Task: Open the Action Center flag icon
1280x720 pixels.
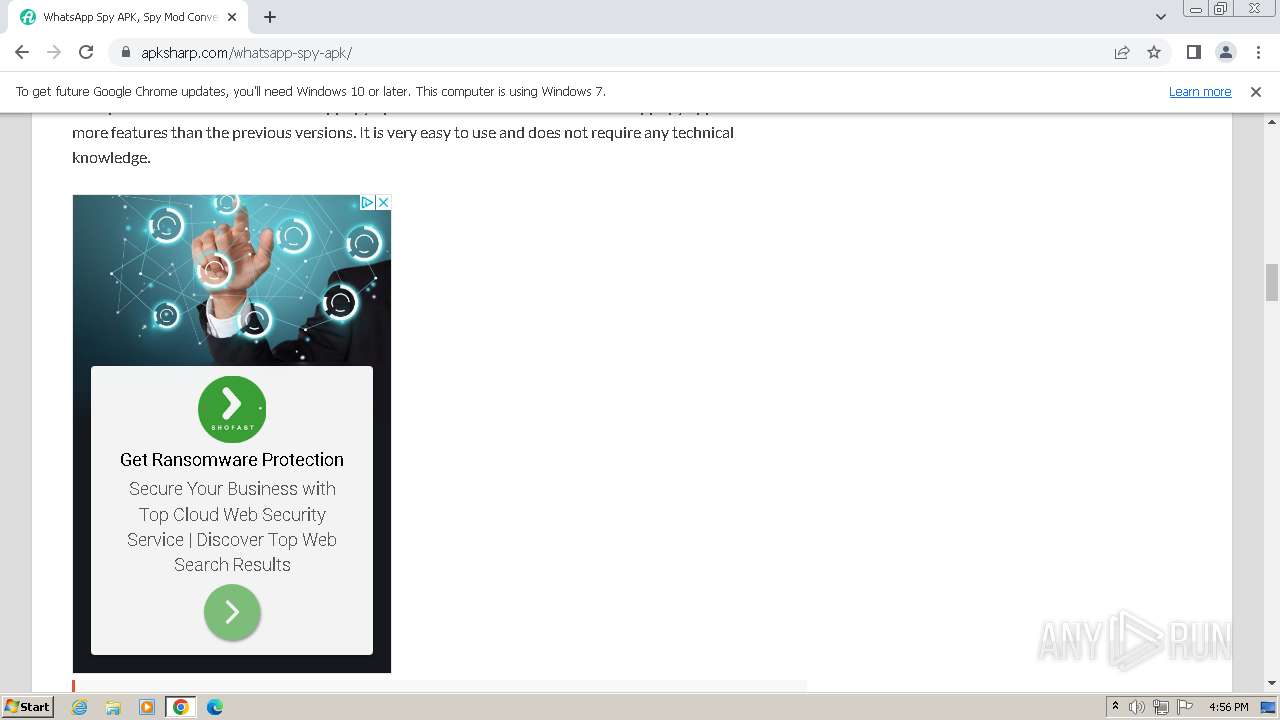Action: (1185, 707)
